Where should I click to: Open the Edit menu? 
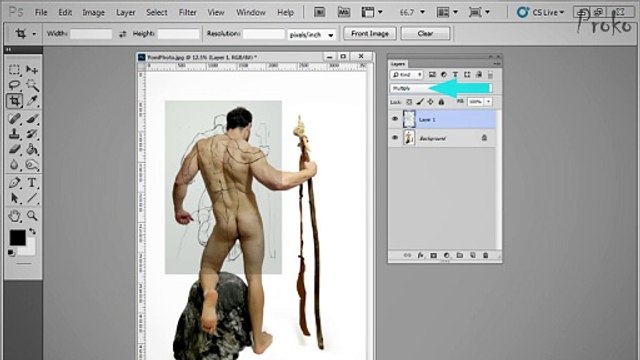[x=65, y=13]
